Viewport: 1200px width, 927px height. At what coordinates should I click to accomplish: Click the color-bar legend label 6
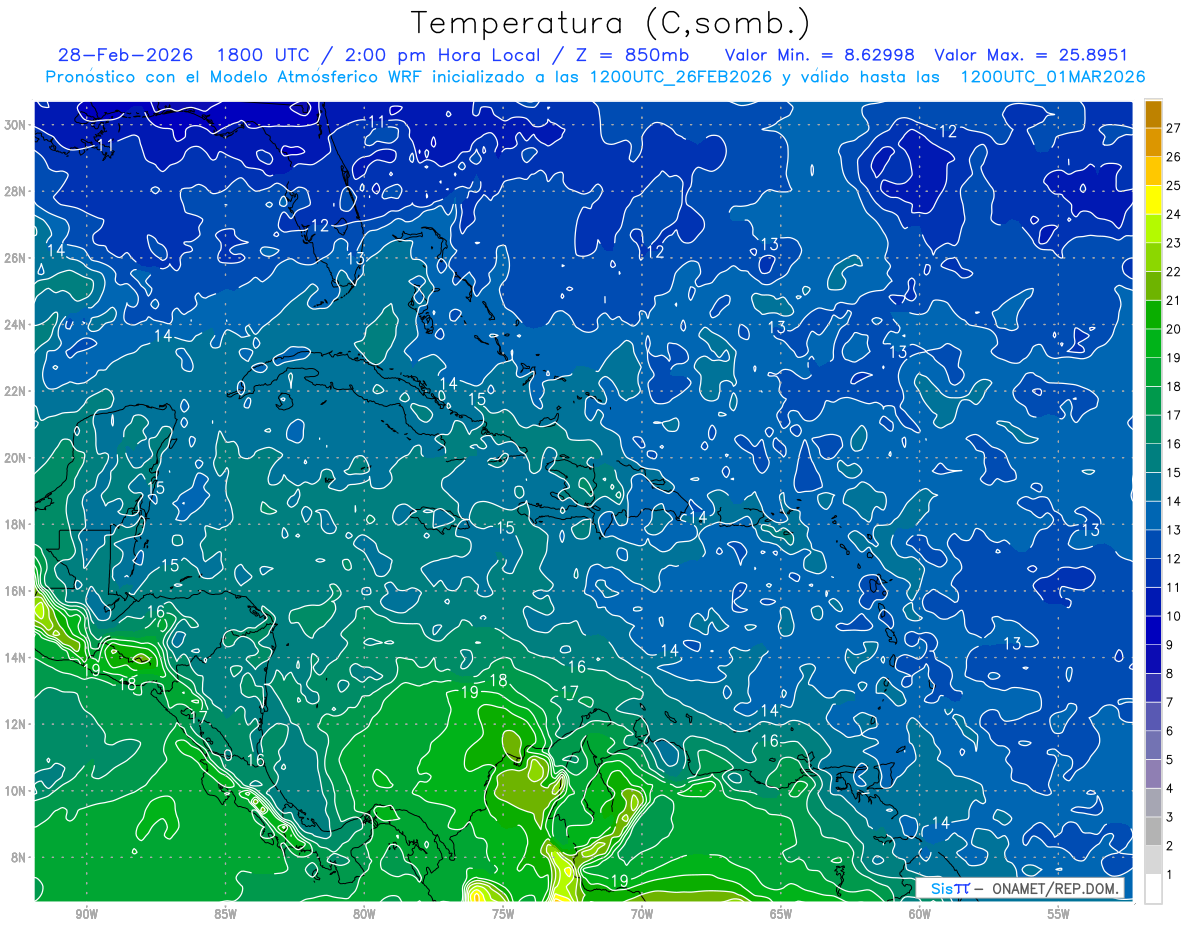[1170, 731]
